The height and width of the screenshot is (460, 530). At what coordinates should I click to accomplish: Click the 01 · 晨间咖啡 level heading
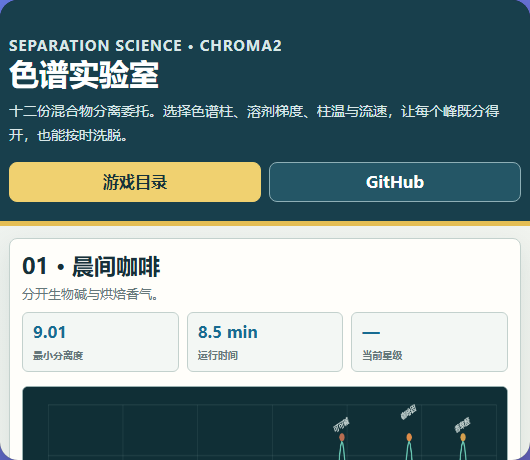[x=91, y=266]
